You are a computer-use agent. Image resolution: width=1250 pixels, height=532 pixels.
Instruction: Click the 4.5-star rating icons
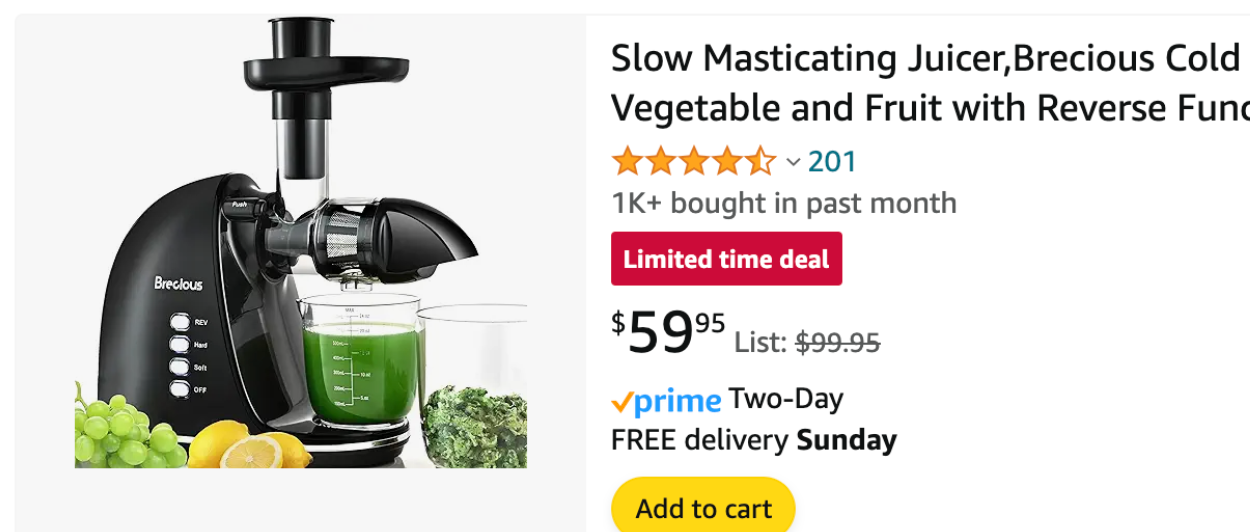point(693,161)
